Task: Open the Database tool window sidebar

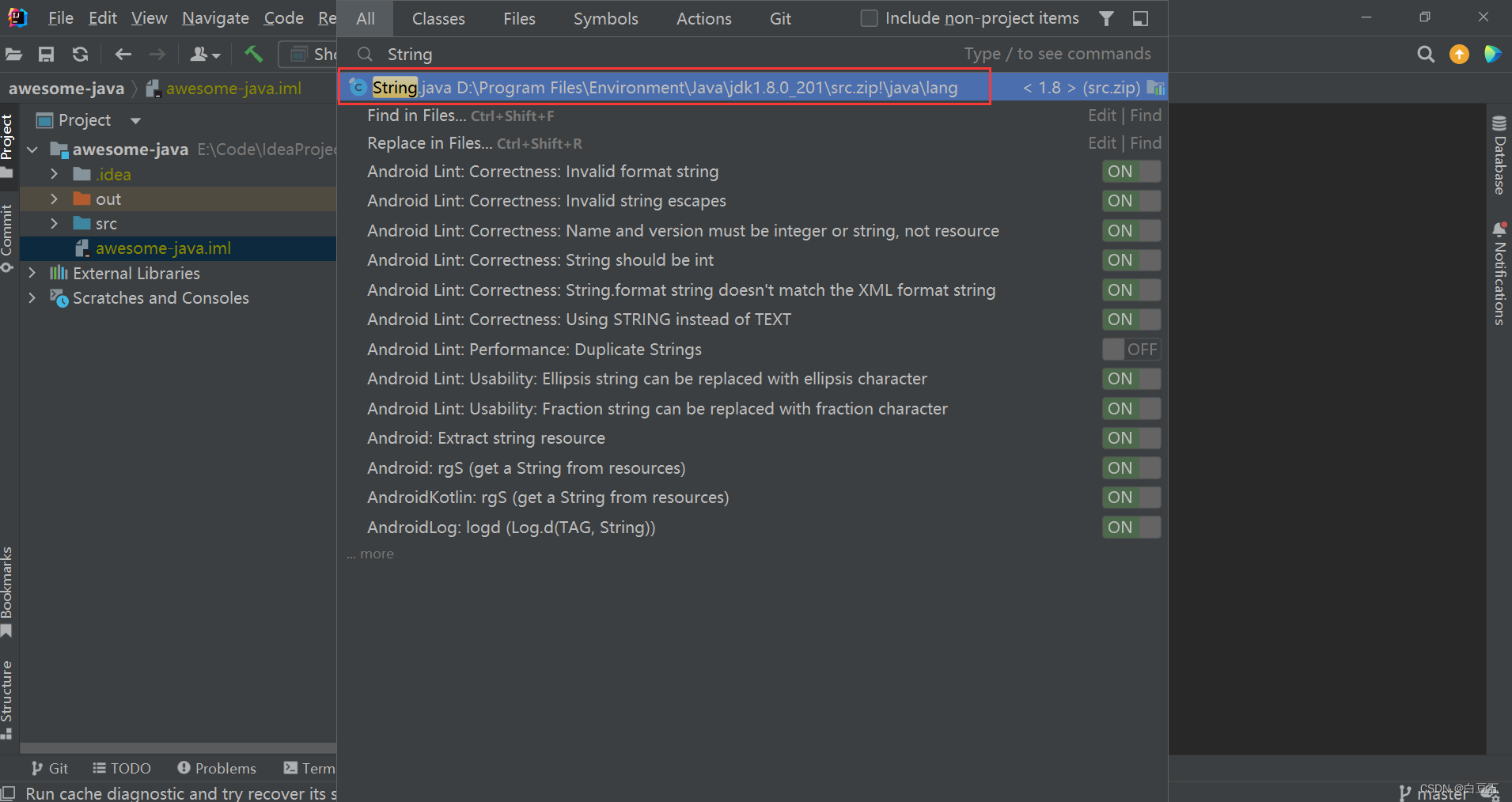Action: (x=1499, y=154)
